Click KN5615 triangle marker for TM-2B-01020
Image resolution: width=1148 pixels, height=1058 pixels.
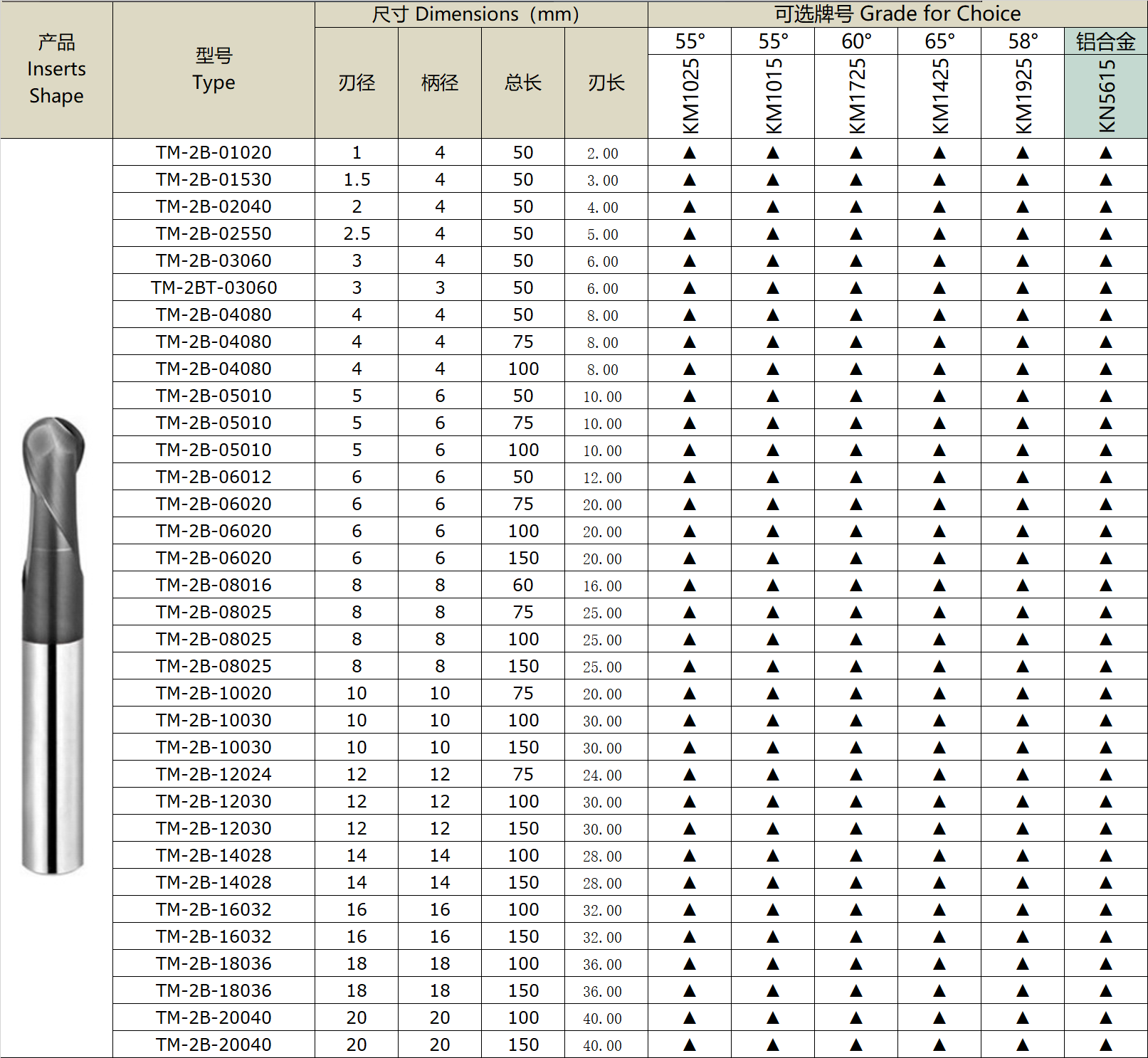pyautogui.click(x=1106, y=152)
